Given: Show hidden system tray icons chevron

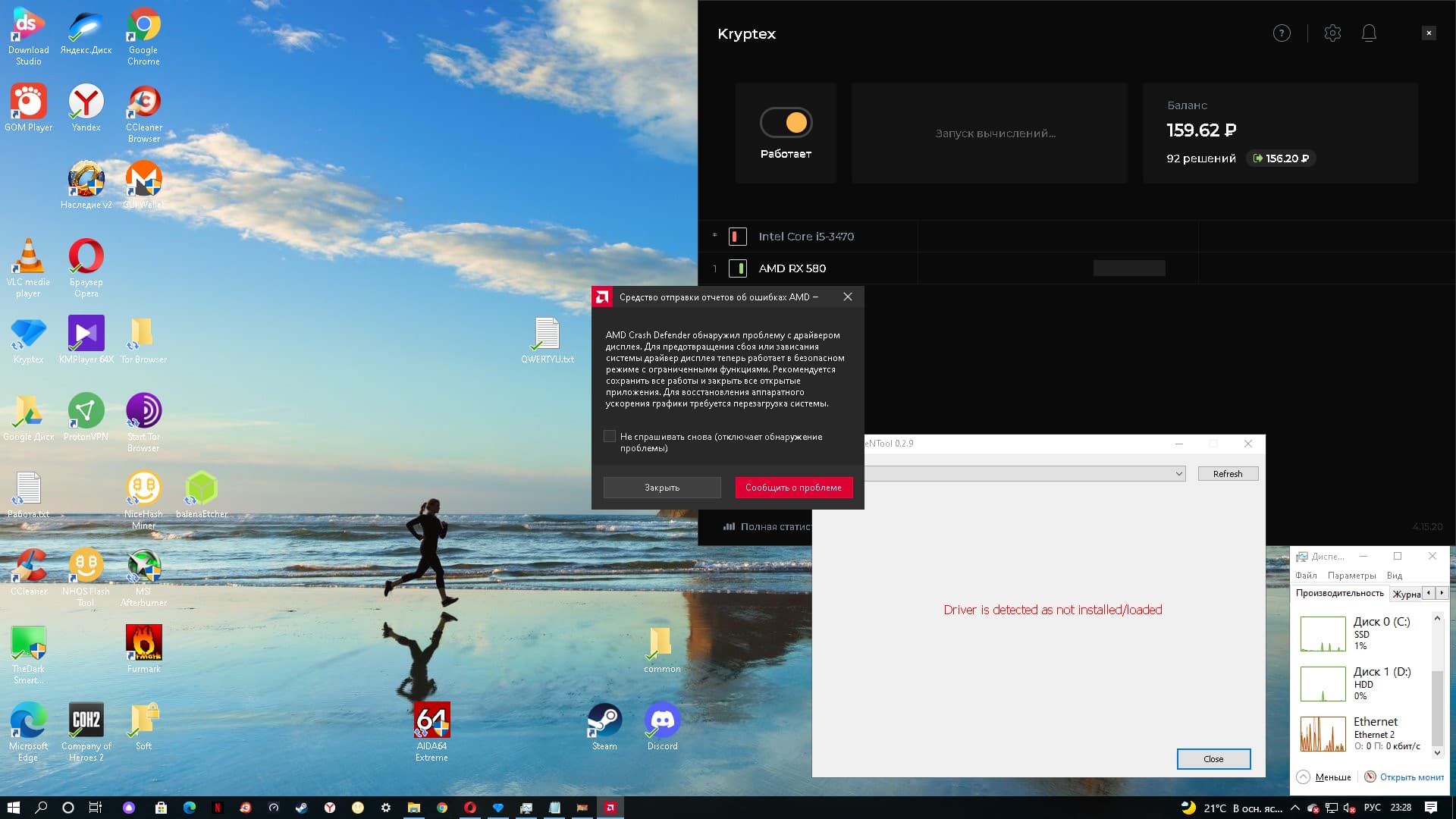Looking at the screenshot, I should click(1294, 808).
